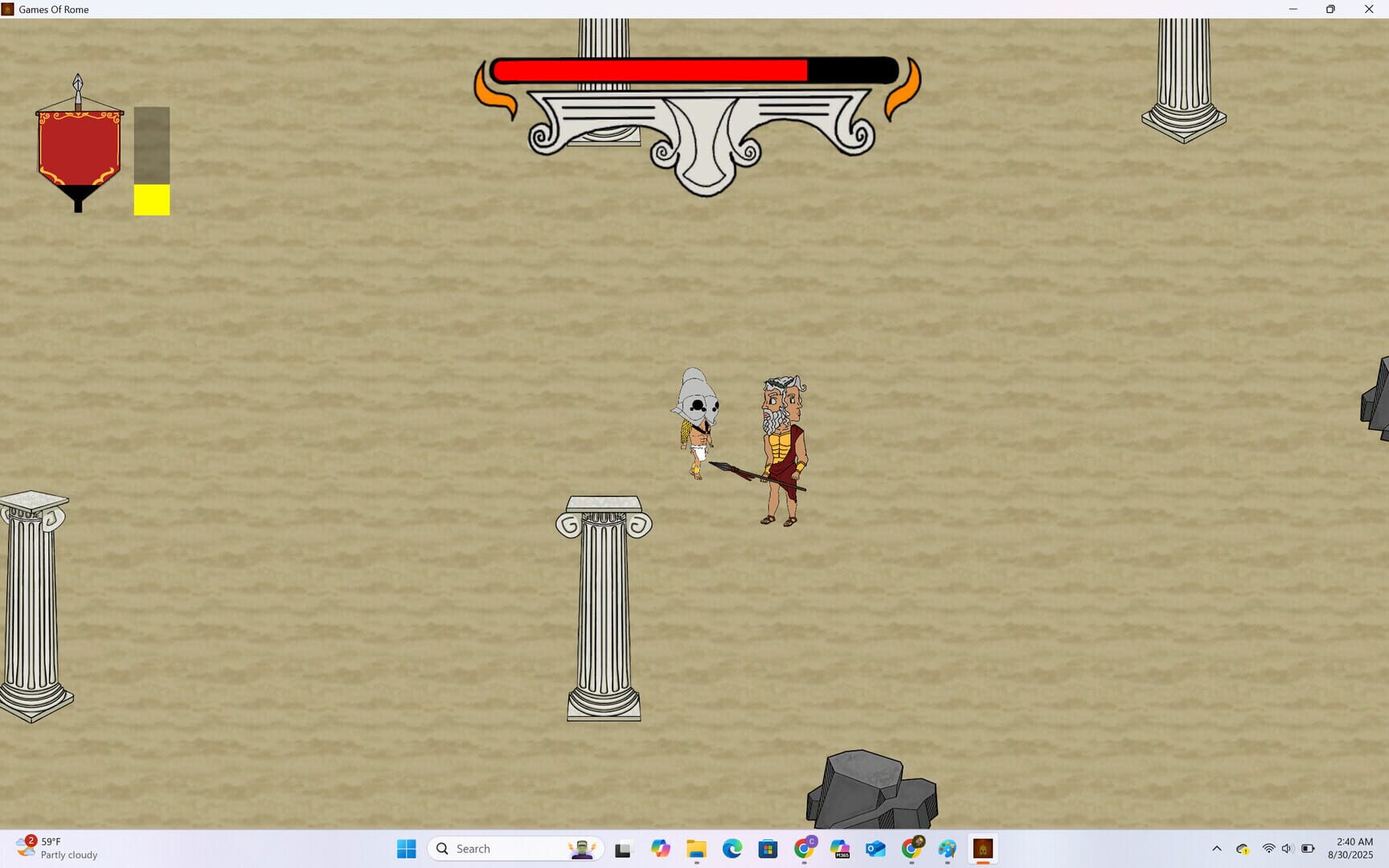Open Paint from the taskbar
Viewport: 1389px width, 868px height.
click(946, 848)
